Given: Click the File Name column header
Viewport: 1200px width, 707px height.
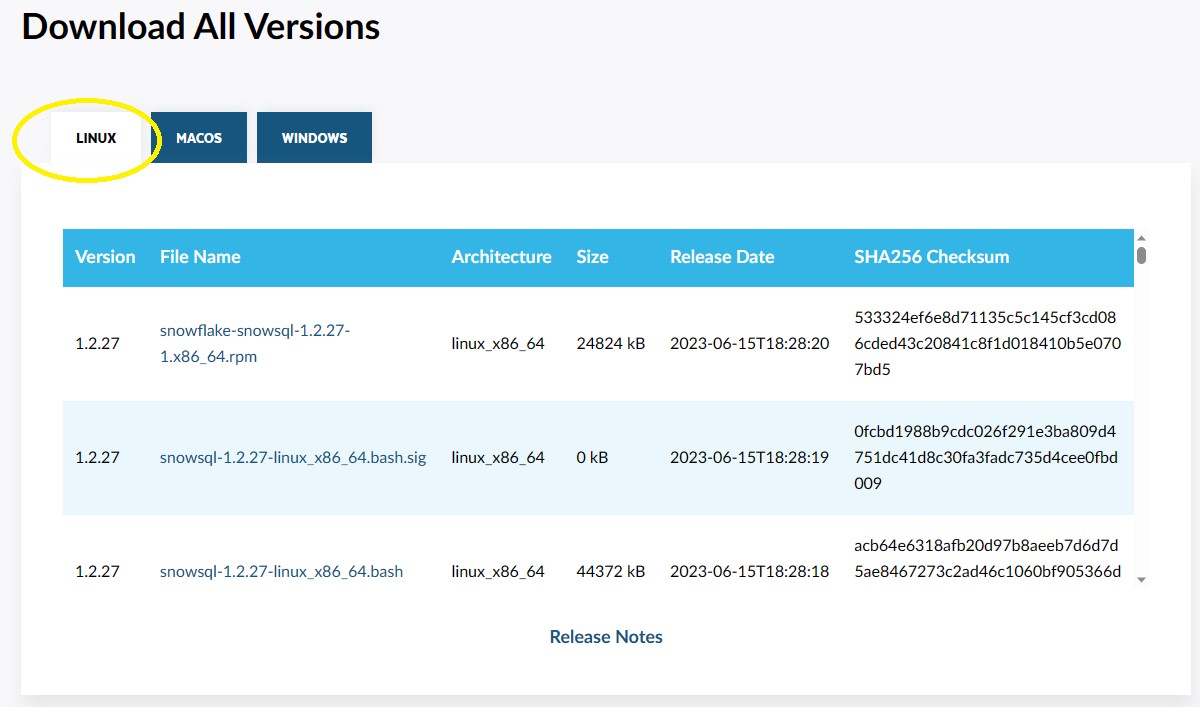Looking at the screenshot, I should 199,257.
